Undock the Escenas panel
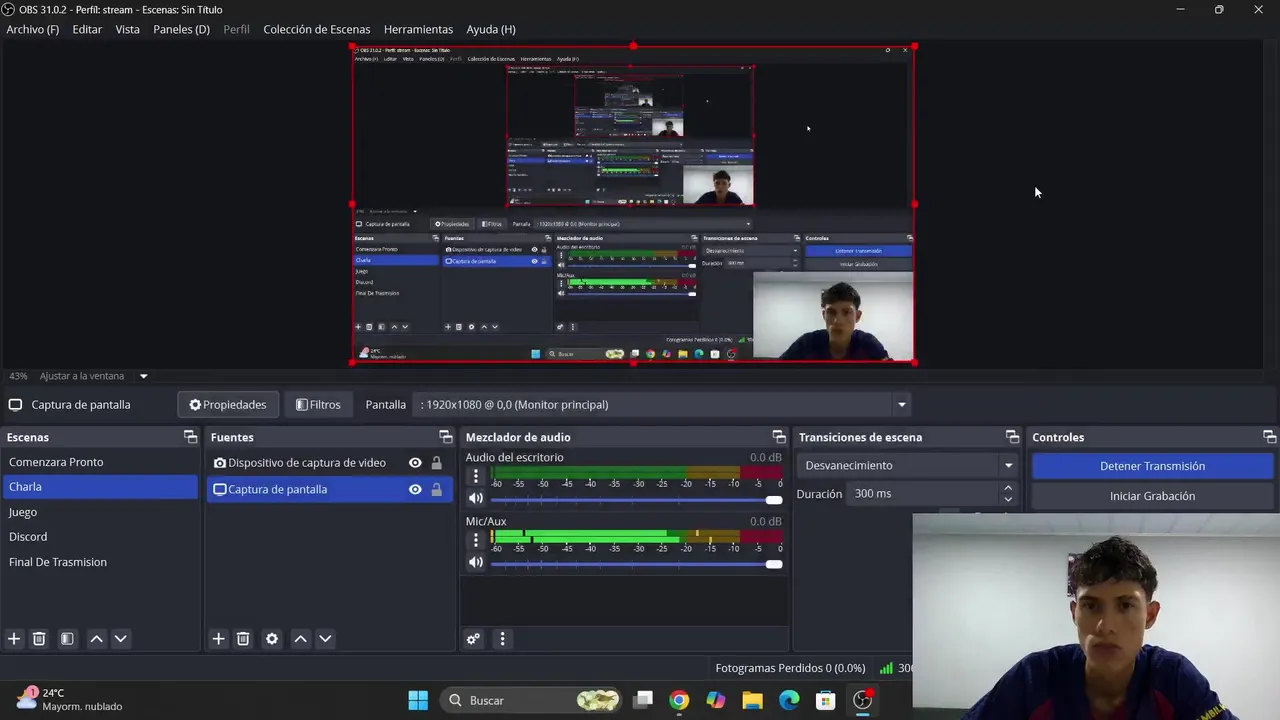This screenshot has width=1280, height=720. [x=190, y=437]
